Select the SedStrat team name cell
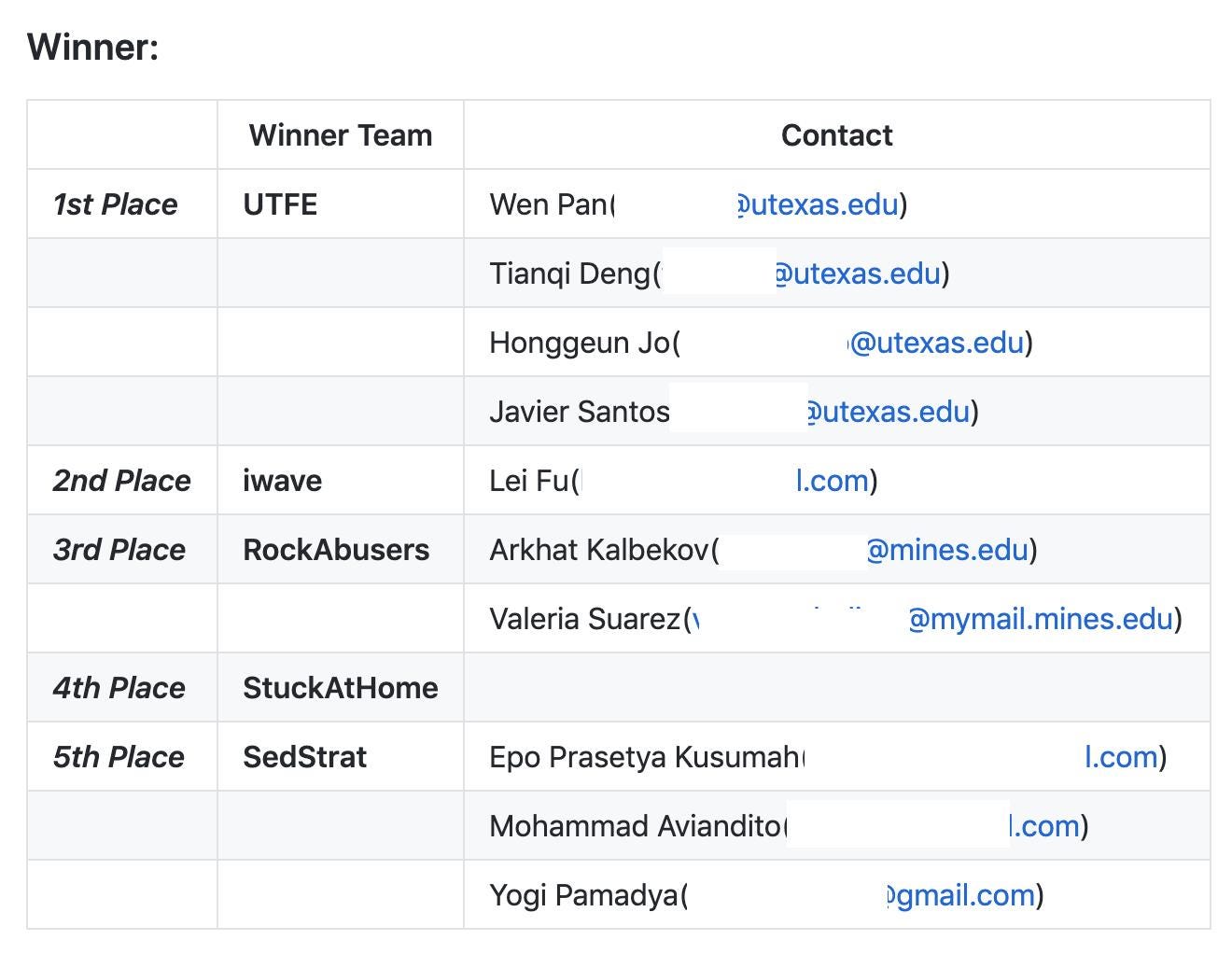 point(304,757)
